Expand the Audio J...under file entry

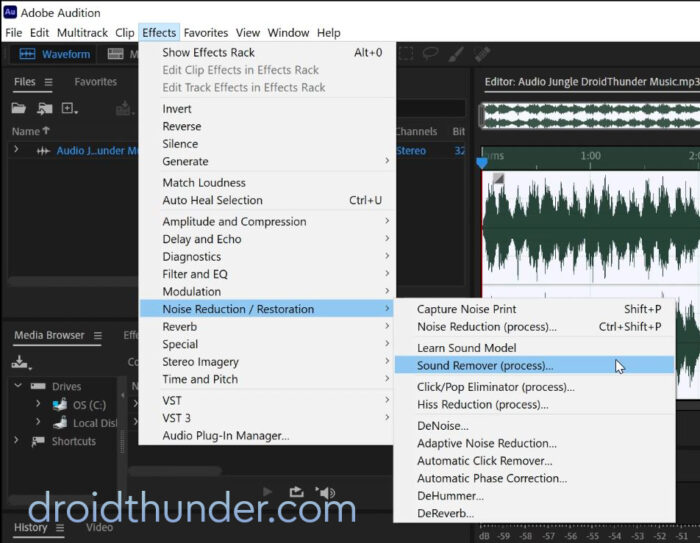click(17, 149)
